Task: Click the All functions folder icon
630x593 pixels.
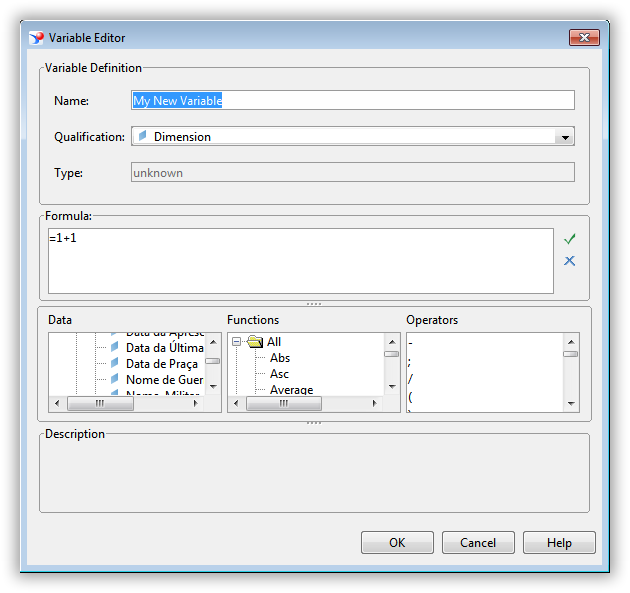Action: [255, 342]
